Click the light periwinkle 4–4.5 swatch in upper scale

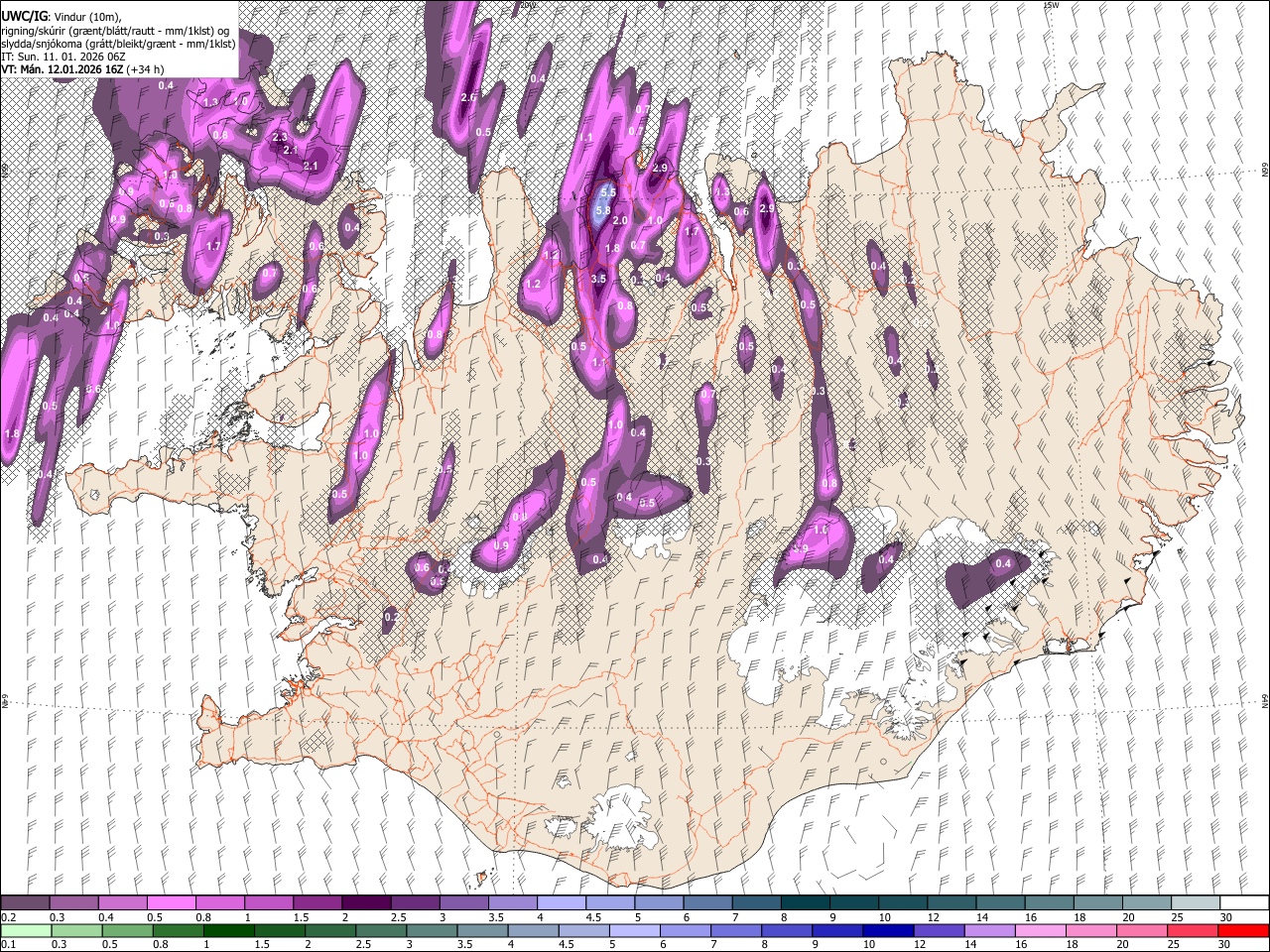[x=561, y=902]
